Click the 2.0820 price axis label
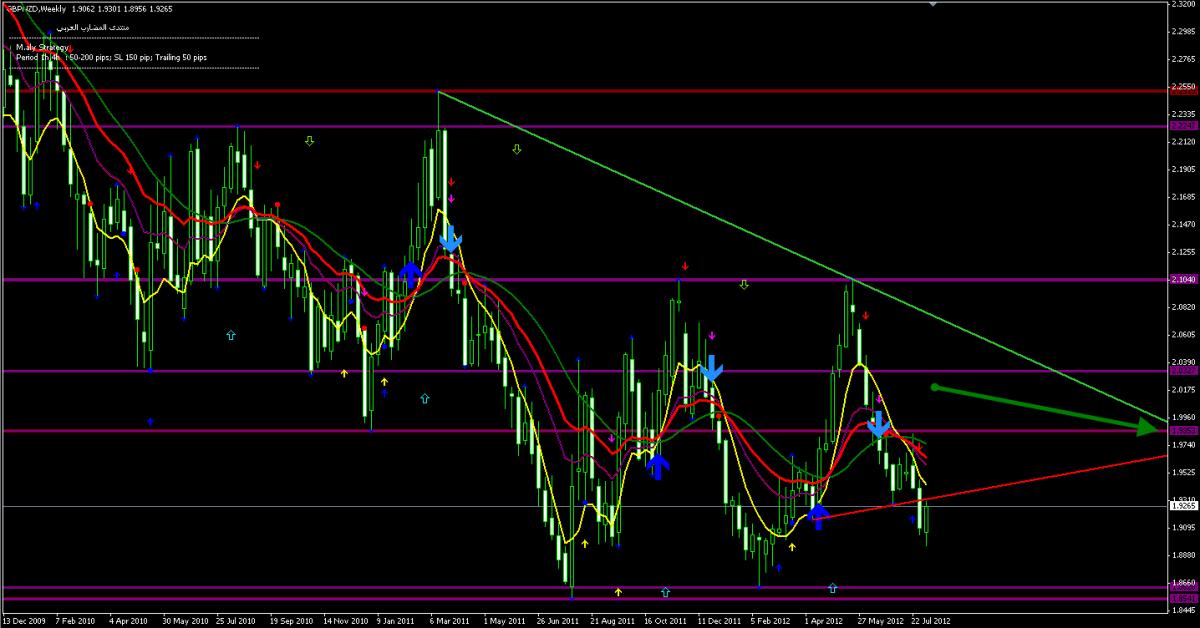Screen dimensions: 1200x628 [x=1184, y=308]
